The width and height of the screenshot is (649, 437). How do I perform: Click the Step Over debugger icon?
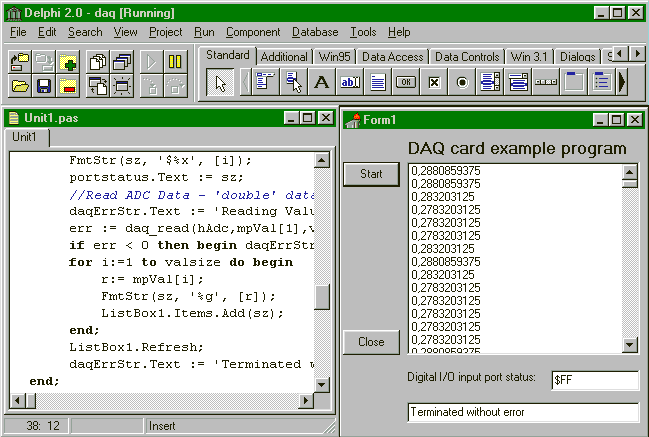(x=175, y=86)
